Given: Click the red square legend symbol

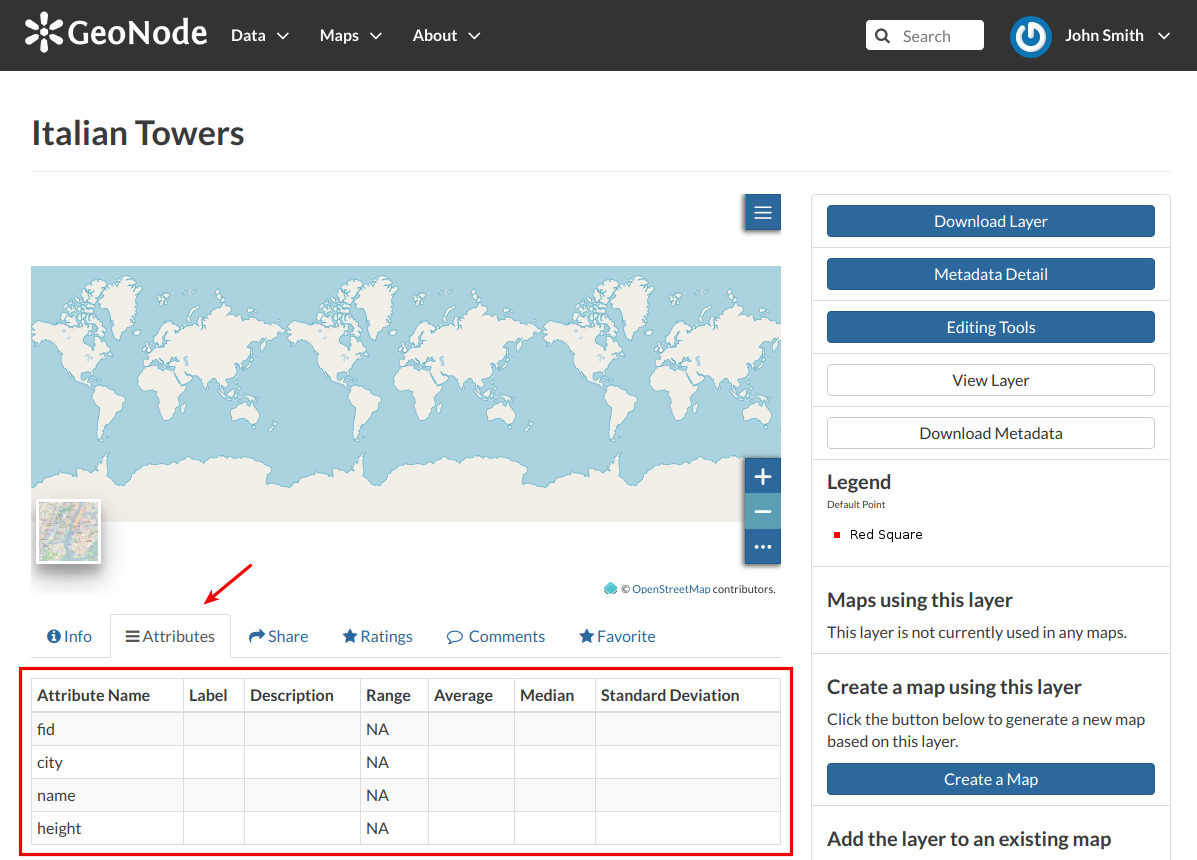Looking at the screenshot, I should tap(837, 535).
